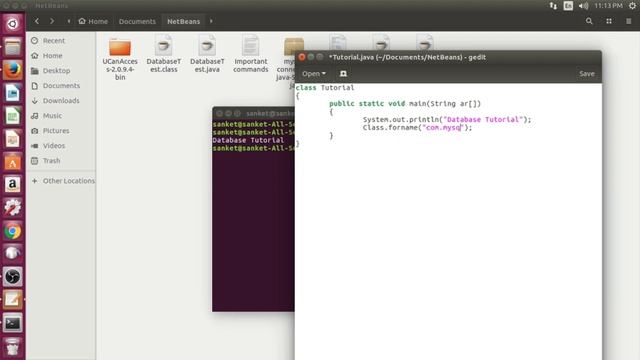Switch to the Terminal dock icon
Image resolution: width=640 pixels, height=360 pixels.
coord(13,323)
